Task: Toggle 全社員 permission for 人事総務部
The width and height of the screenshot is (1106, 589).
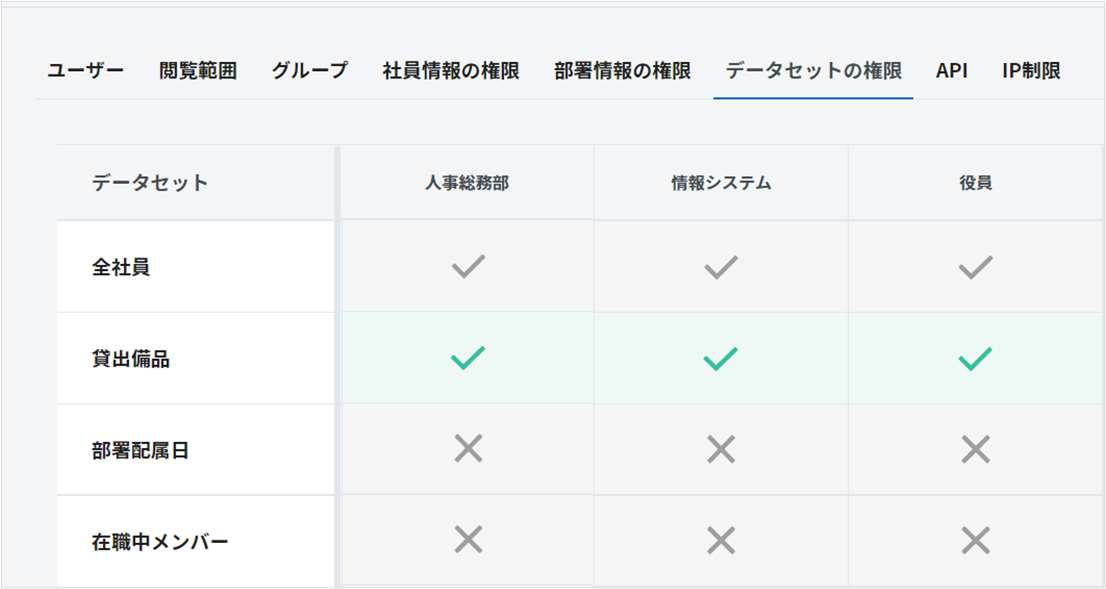Action: pyautogui.click(x=468, y=267)
